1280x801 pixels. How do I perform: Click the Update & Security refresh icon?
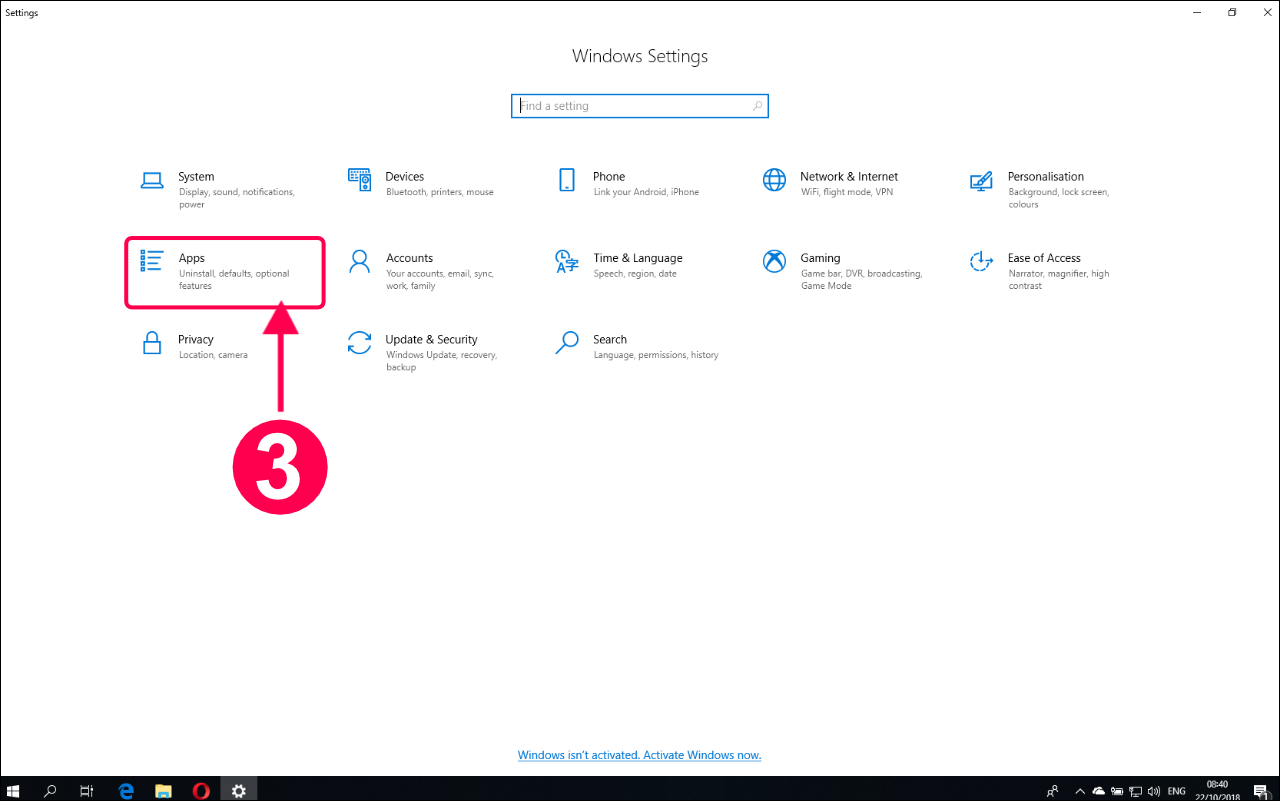(x=360, y=343)
